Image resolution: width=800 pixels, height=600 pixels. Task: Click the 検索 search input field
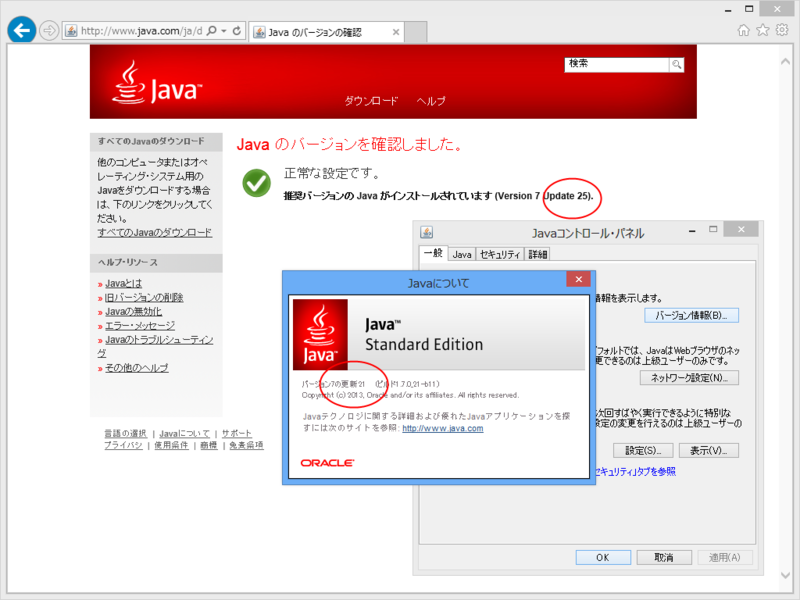[616, 64]
